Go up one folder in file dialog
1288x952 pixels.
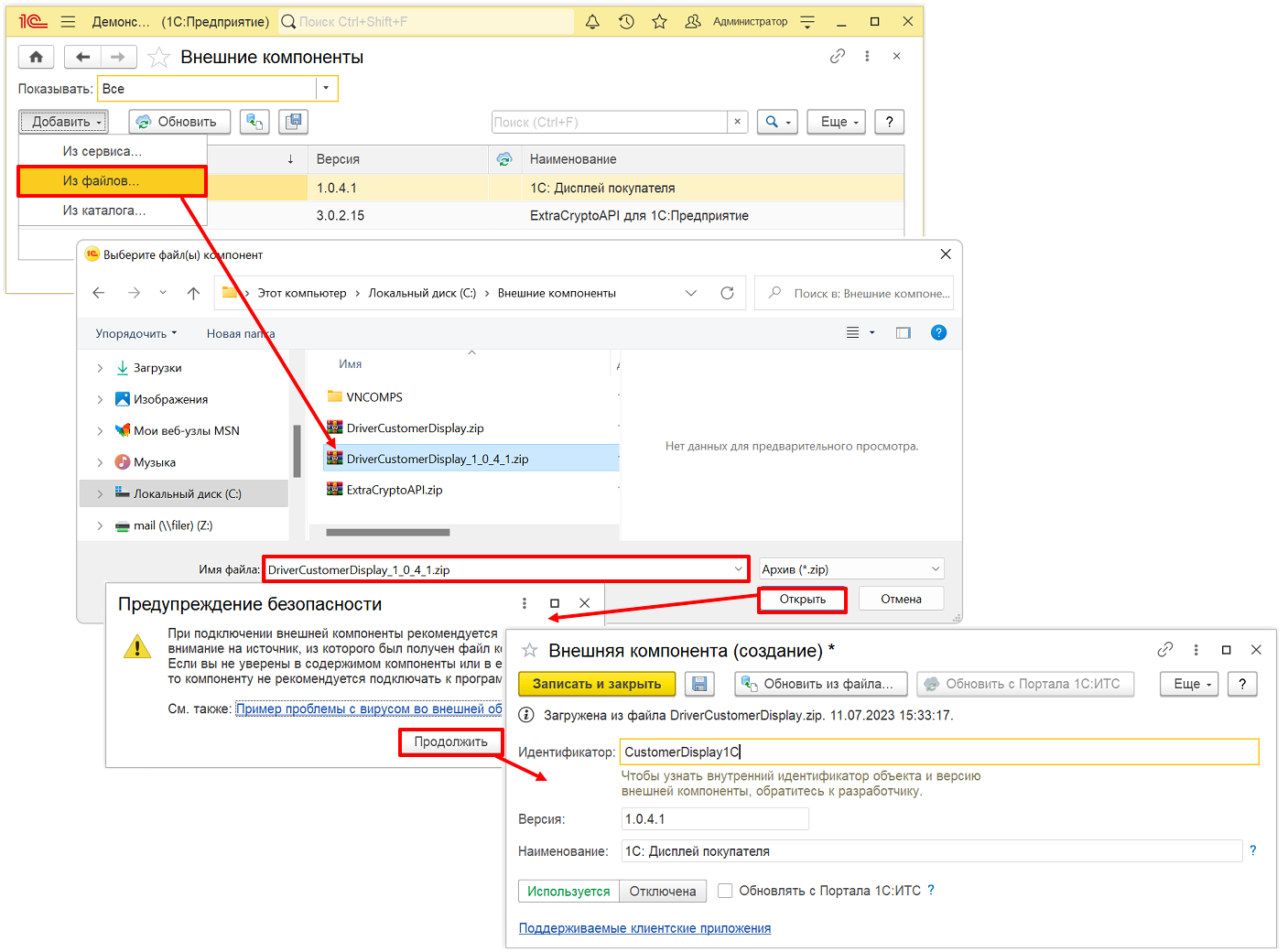(x=193, y=293)
